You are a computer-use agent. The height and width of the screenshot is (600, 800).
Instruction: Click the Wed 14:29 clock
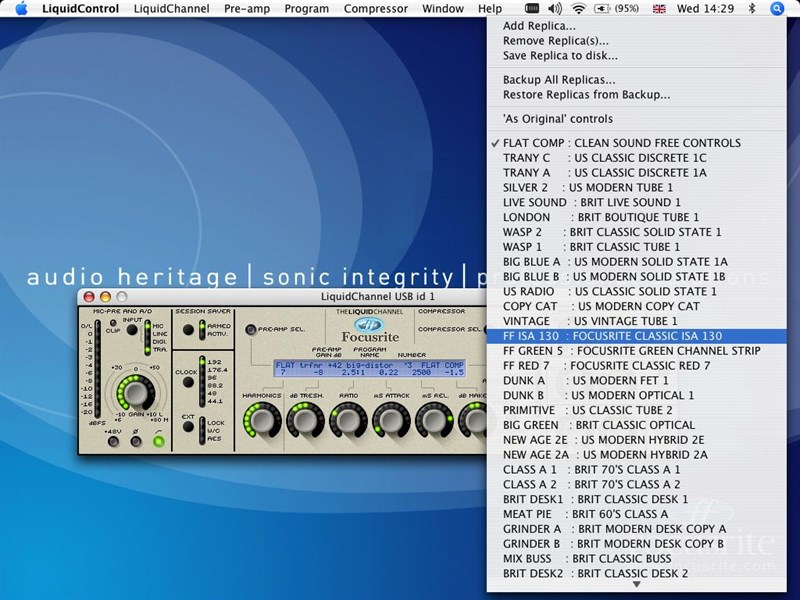(705, 9)
